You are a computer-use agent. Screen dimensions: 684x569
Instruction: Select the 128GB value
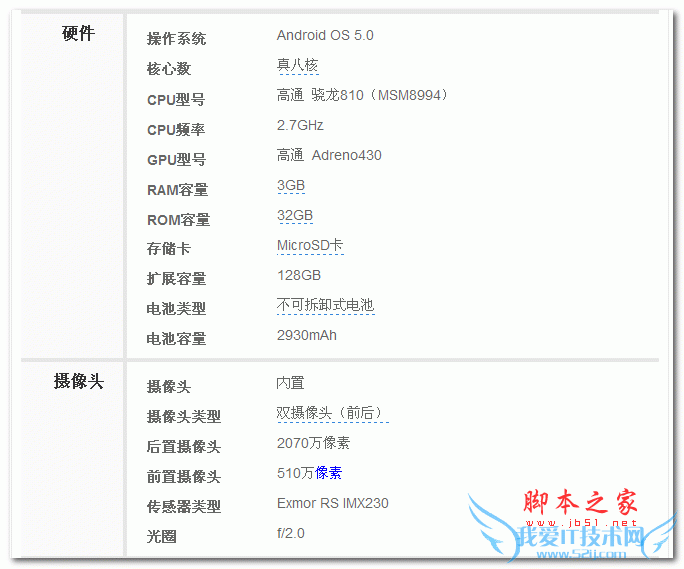(299, 275)
